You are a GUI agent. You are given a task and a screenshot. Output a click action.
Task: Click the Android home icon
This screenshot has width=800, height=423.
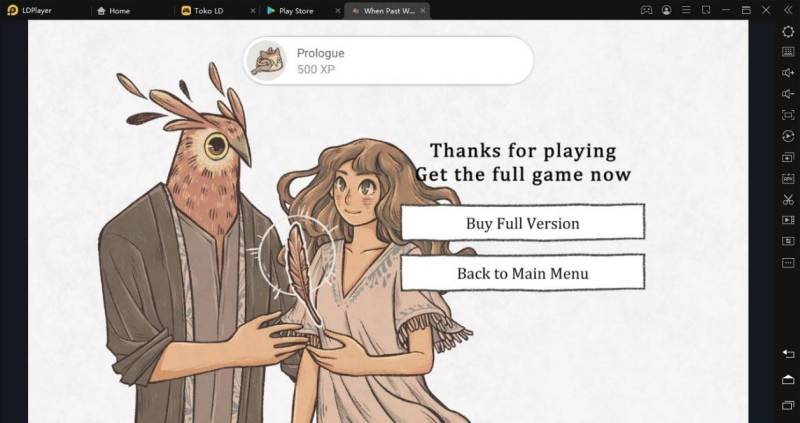coord(788,379)
